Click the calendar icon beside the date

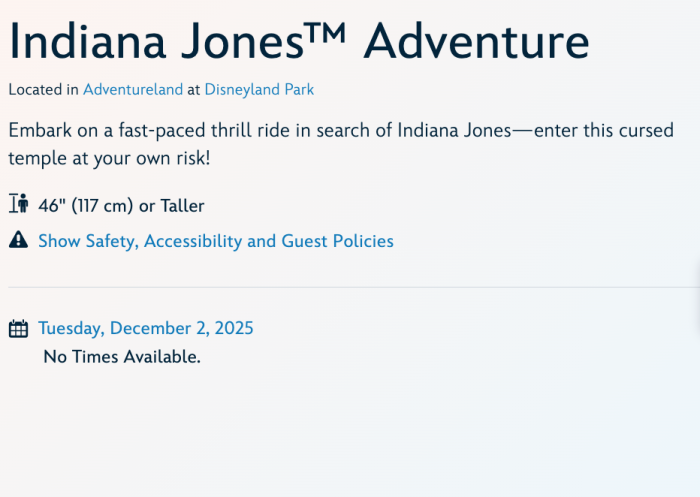pyautogui.click(x=18, y=328)
